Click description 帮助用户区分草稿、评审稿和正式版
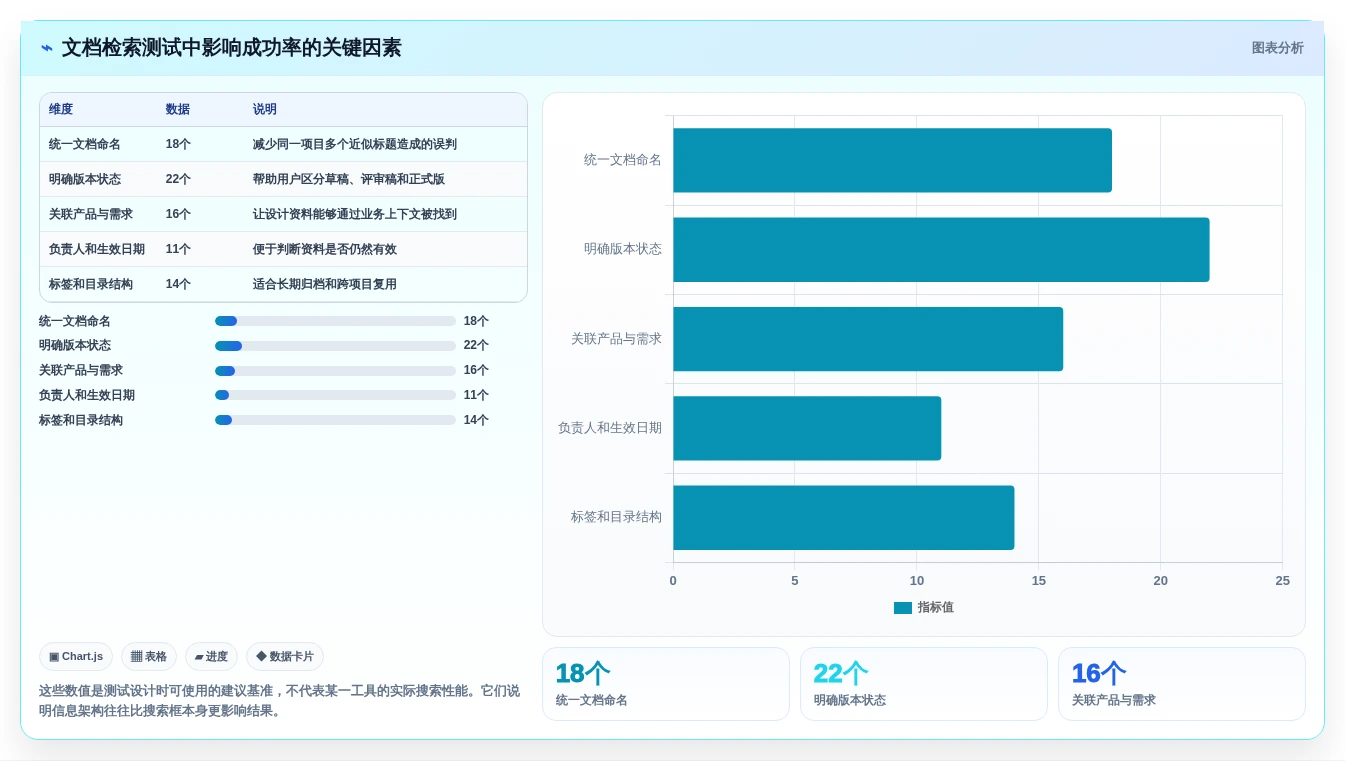The height and width of the screenshot is (761, 1345). (x=349, y=179)
